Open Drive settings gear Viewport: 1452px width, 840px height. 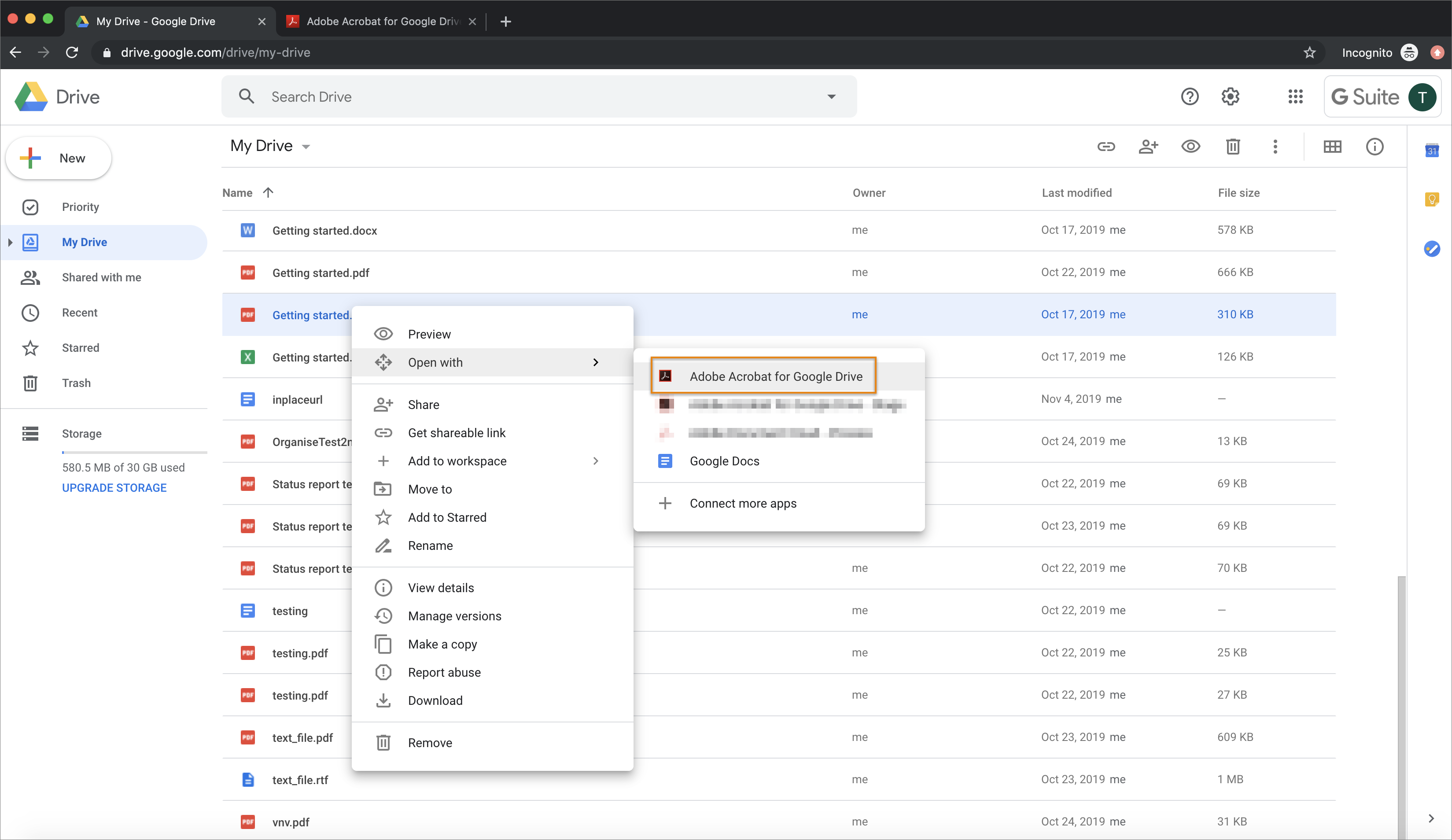(1230, 96)
